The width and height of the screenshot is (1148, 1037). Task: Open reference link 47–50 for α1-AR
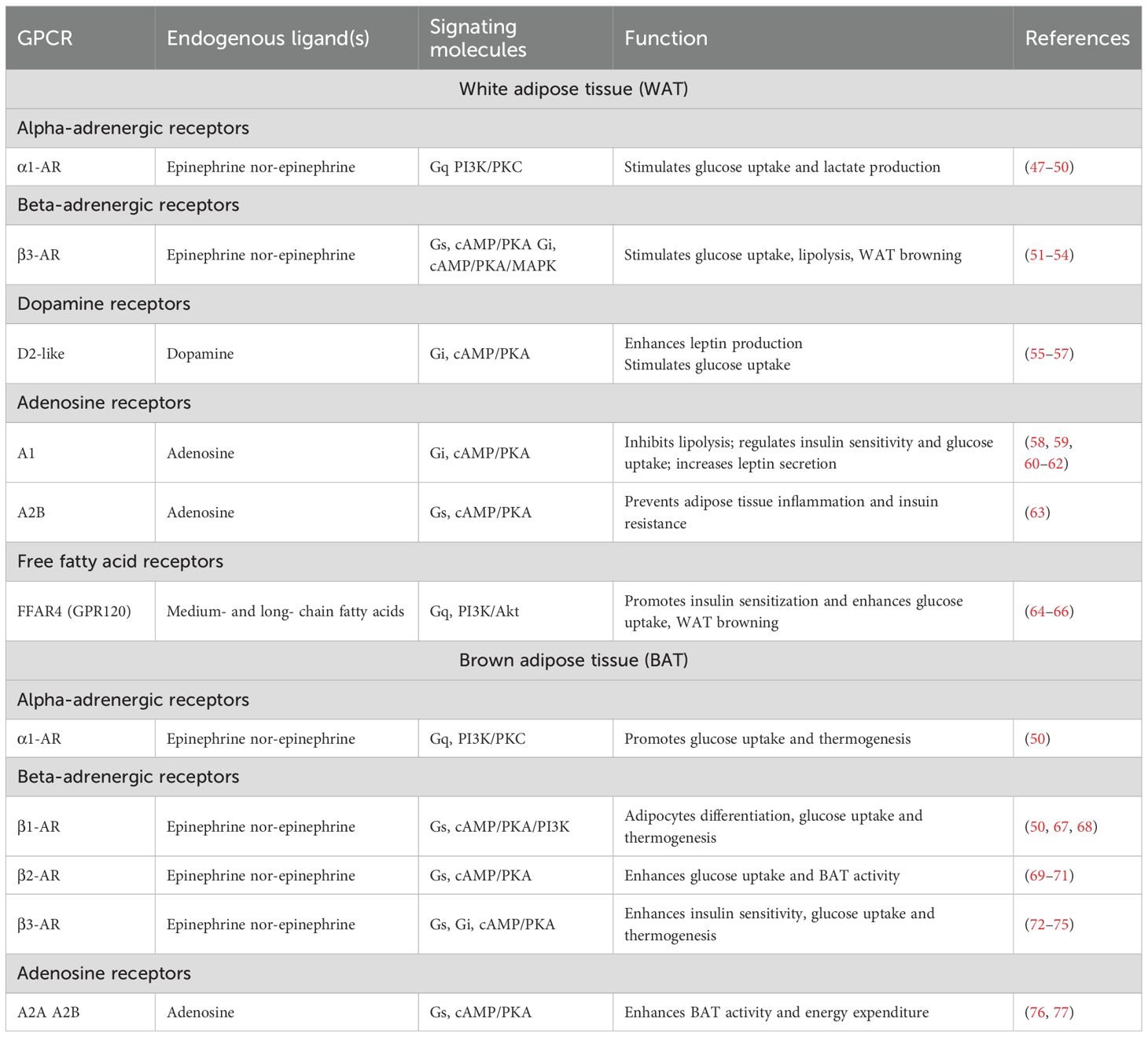tap(1049, 167)
